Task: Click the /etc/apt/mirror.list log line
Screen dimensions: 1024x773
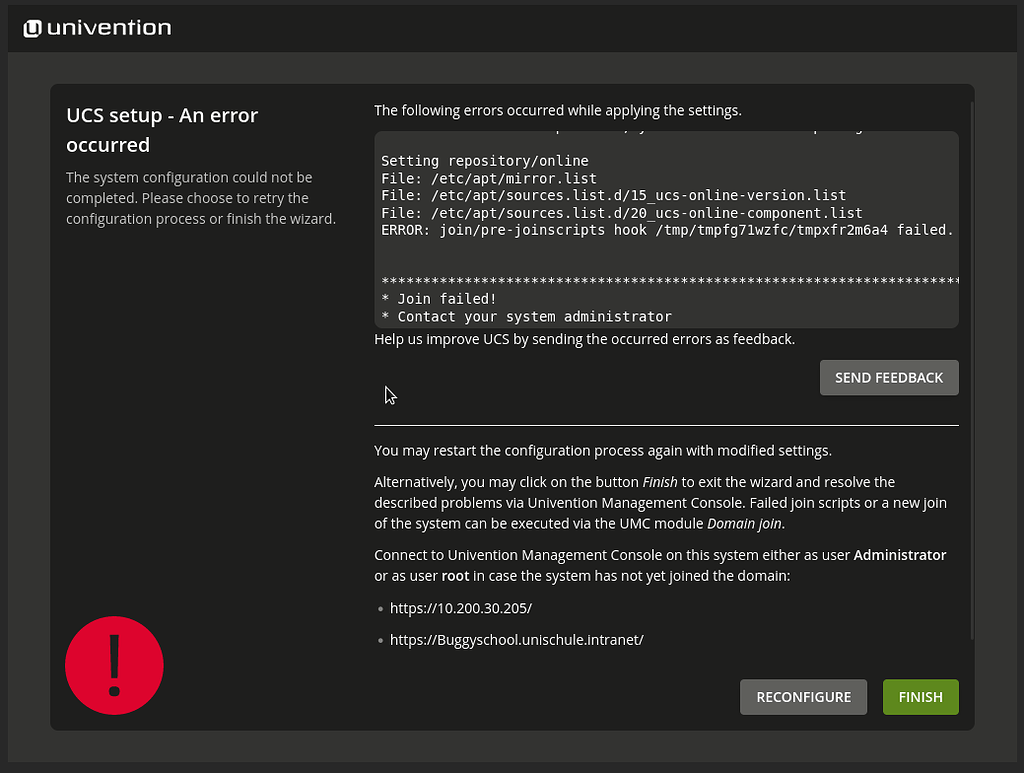Action: pos(489,178)
